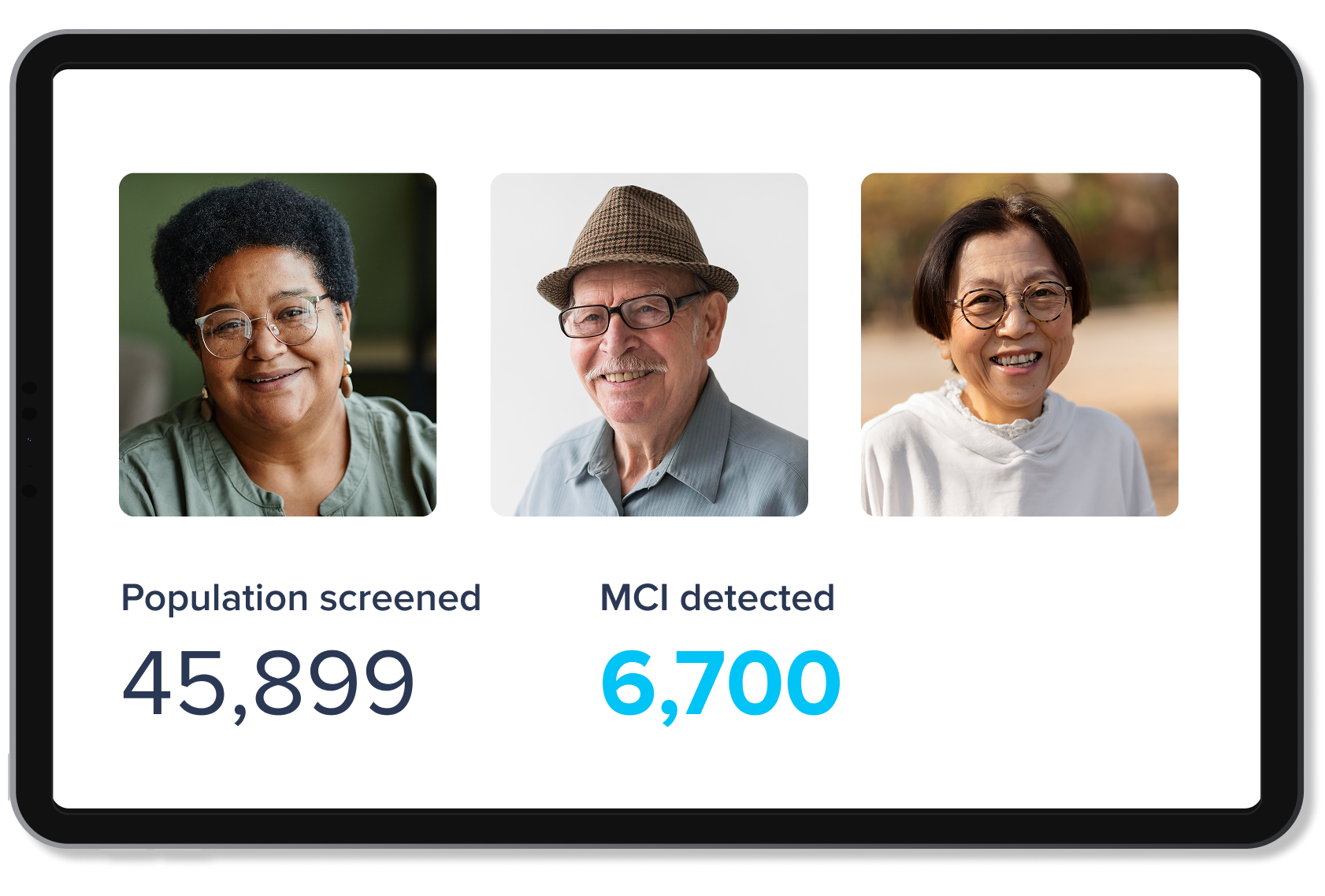This screenshot has height=896, width=1325.
Task: Click the word "detected" in the heading
Action: pos(757,598)
